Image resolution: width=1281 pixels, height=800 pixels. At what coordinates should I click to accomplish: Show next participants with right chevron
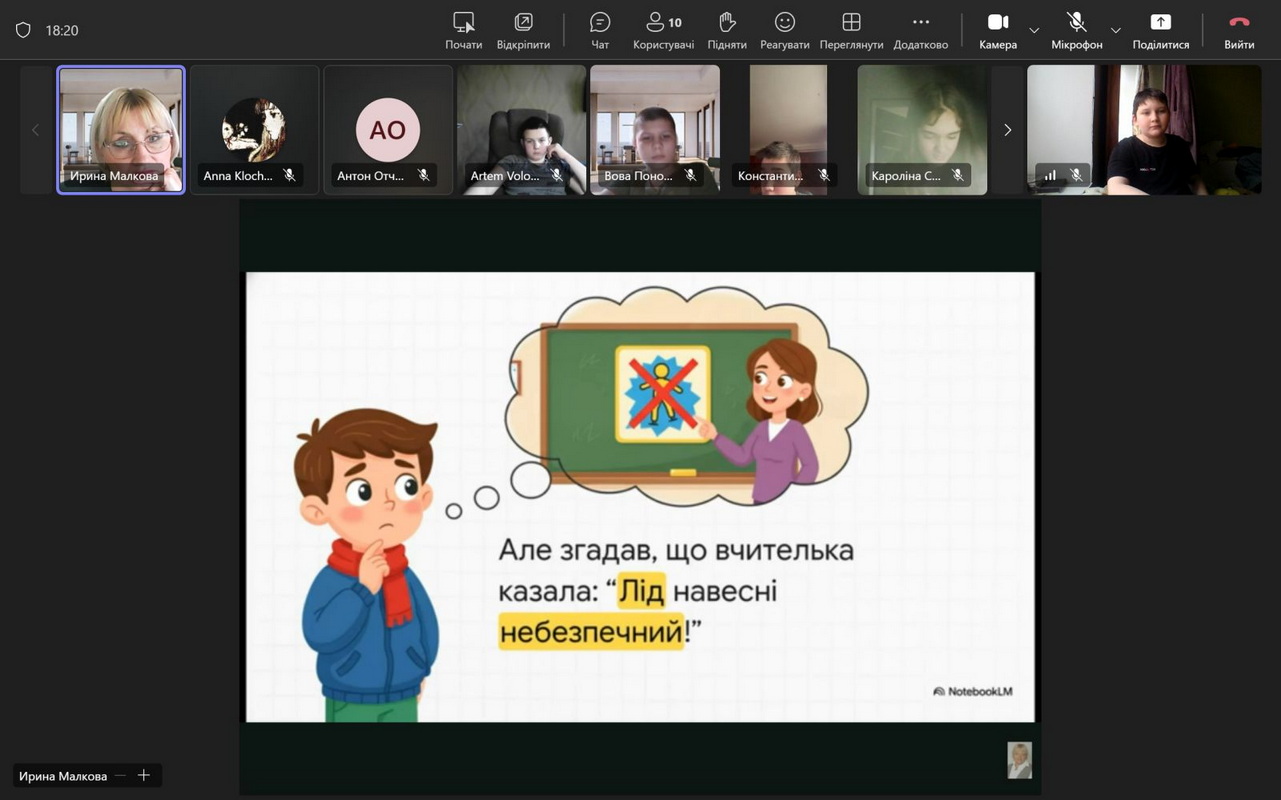click(x=1007, y=130)
